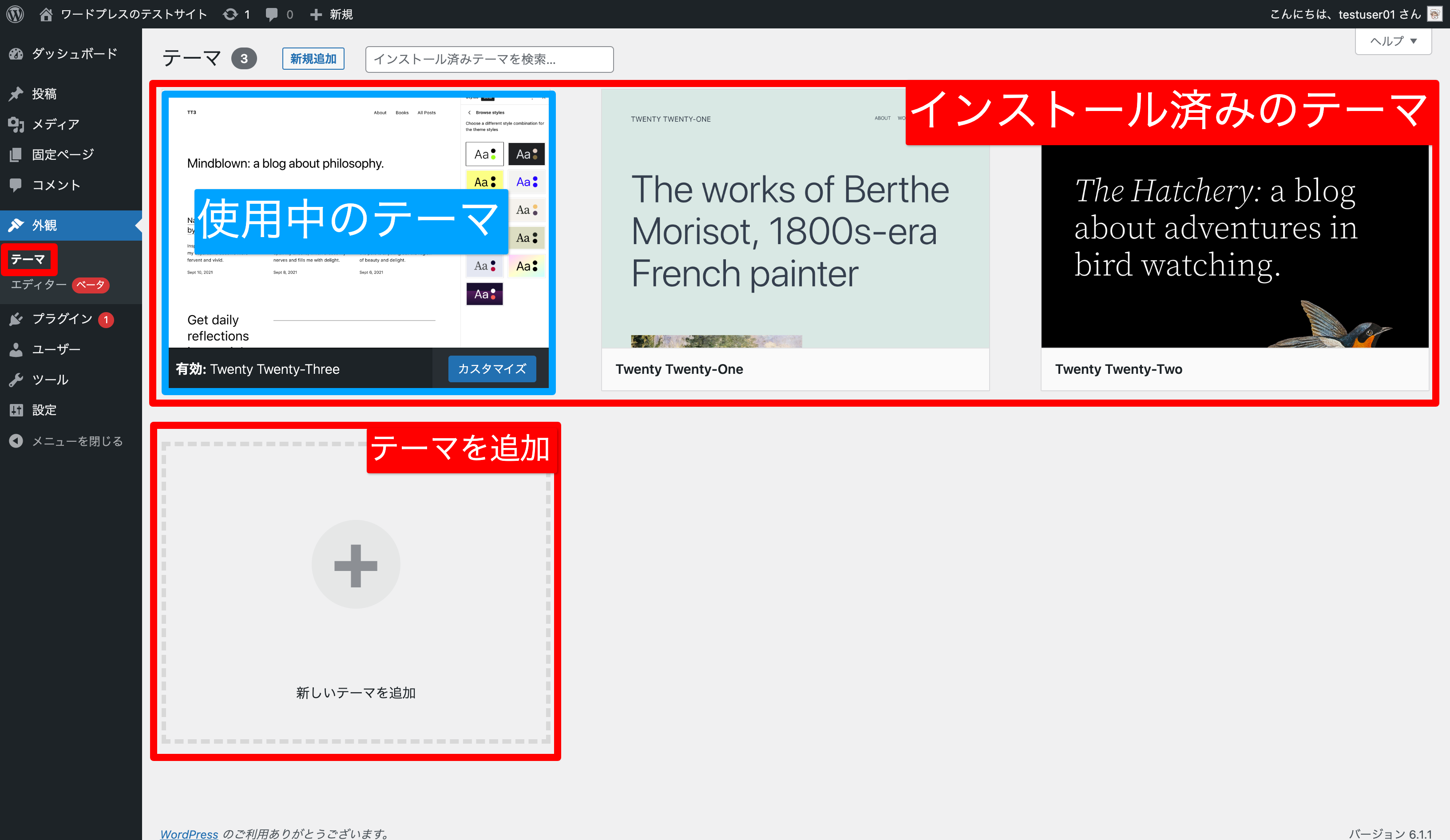Image resolution: width=1450 pixels, height=840 pixels.
Task: Focus the installed themes search field
Action: coord(489,59)
